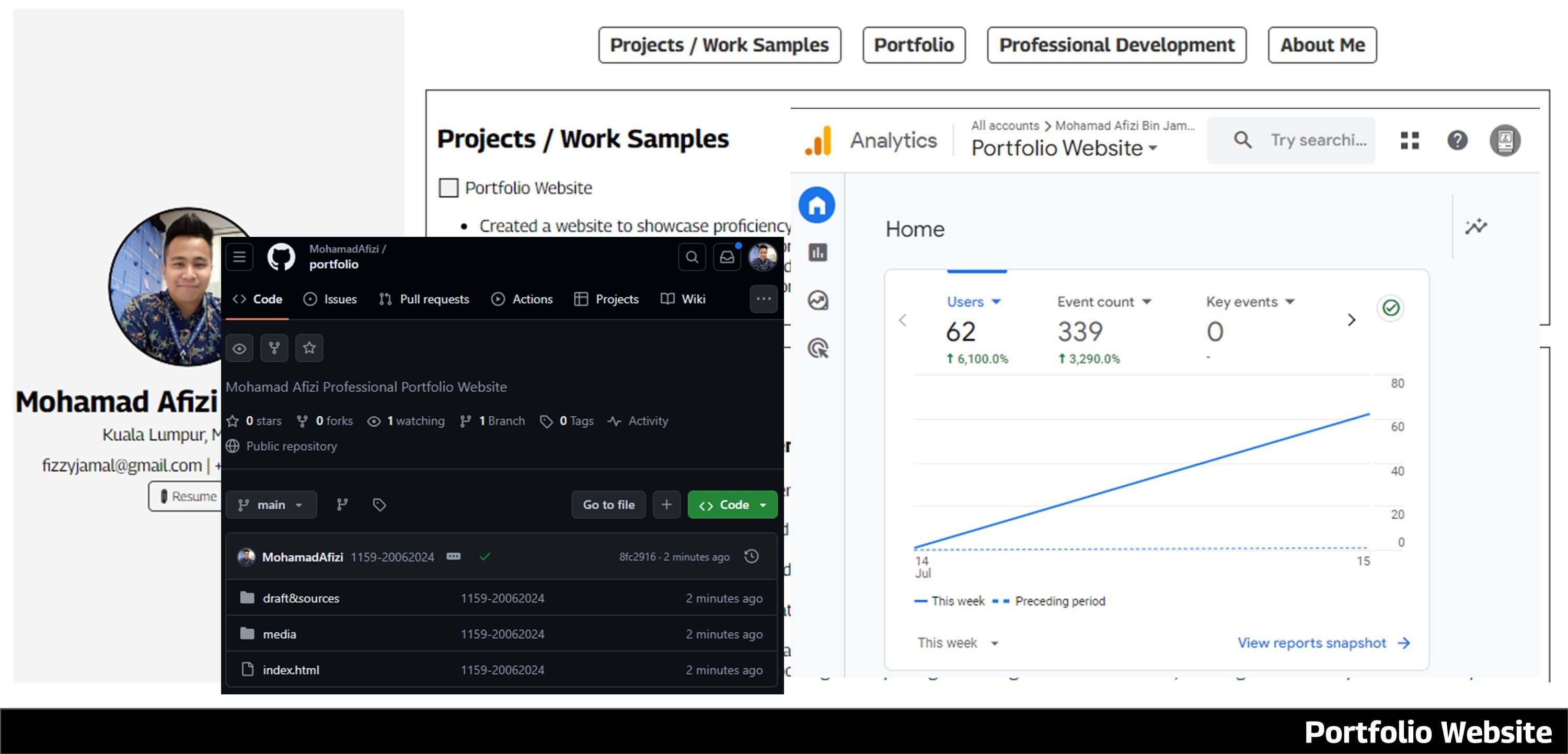Viewport: 1568px width, 754px height.
Task: Expand the main branch dropdown
Action: pos(271,505)
